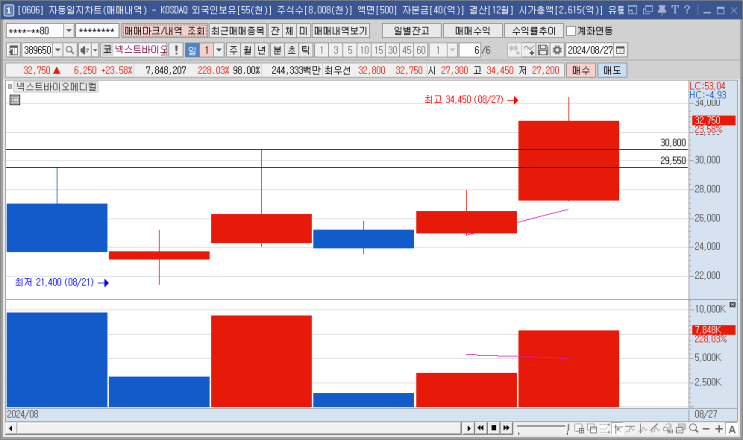Click the red 매수 buy button
Screen dimensions: 743x440
(x=580, y=70)
